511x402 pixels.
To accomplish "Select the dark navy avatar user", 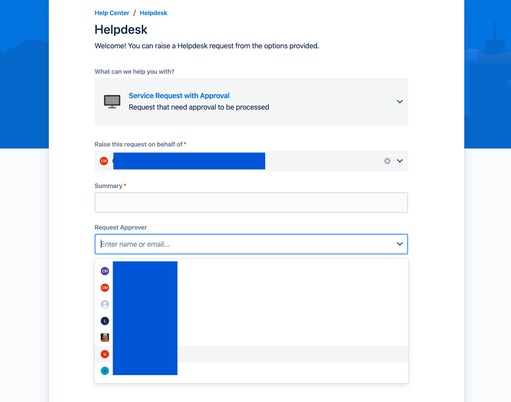I will [x=105, y=321].
